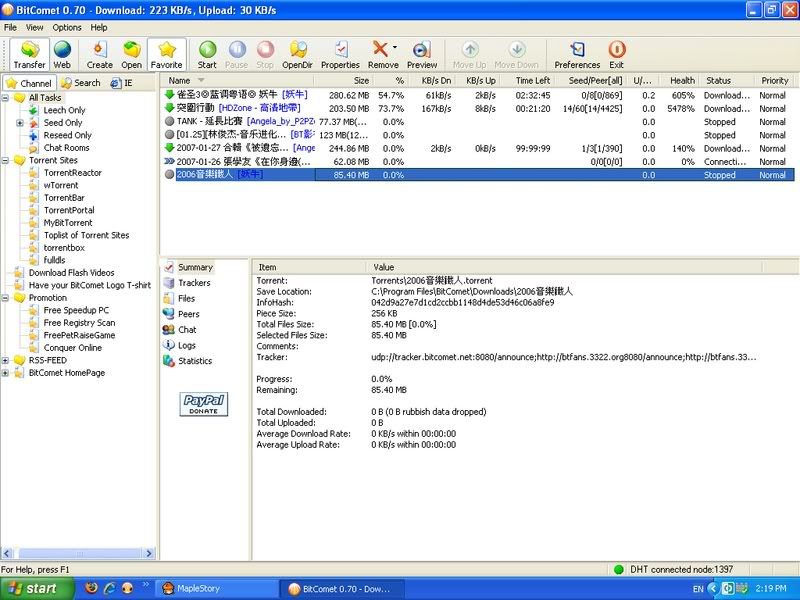Image resolution: width=800 pixels, height=600 pixels.
Task: Expand the Seed Only tree node
Action: pos(20,123)
